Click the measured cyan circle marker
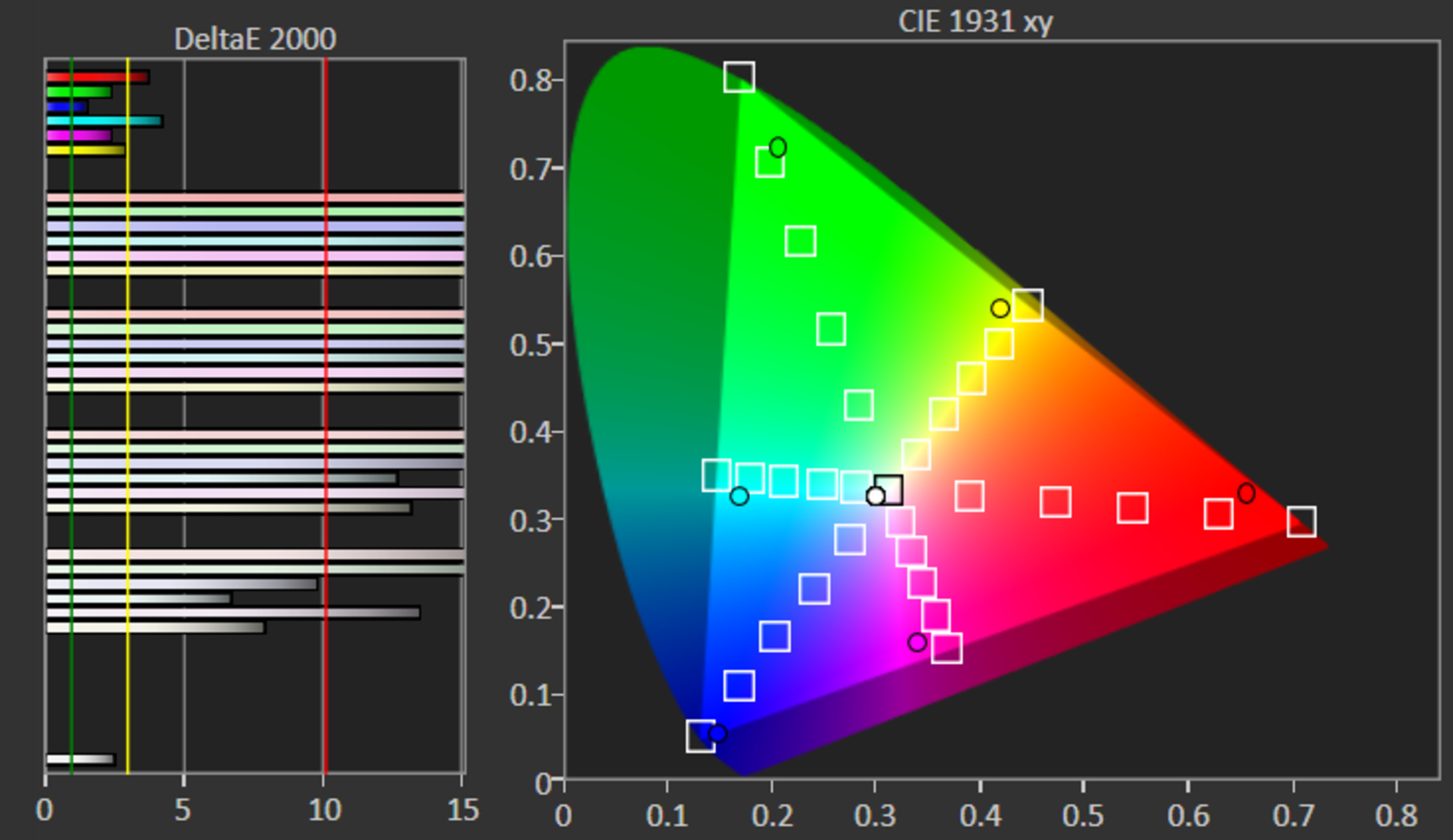 (x=739, y=496)
